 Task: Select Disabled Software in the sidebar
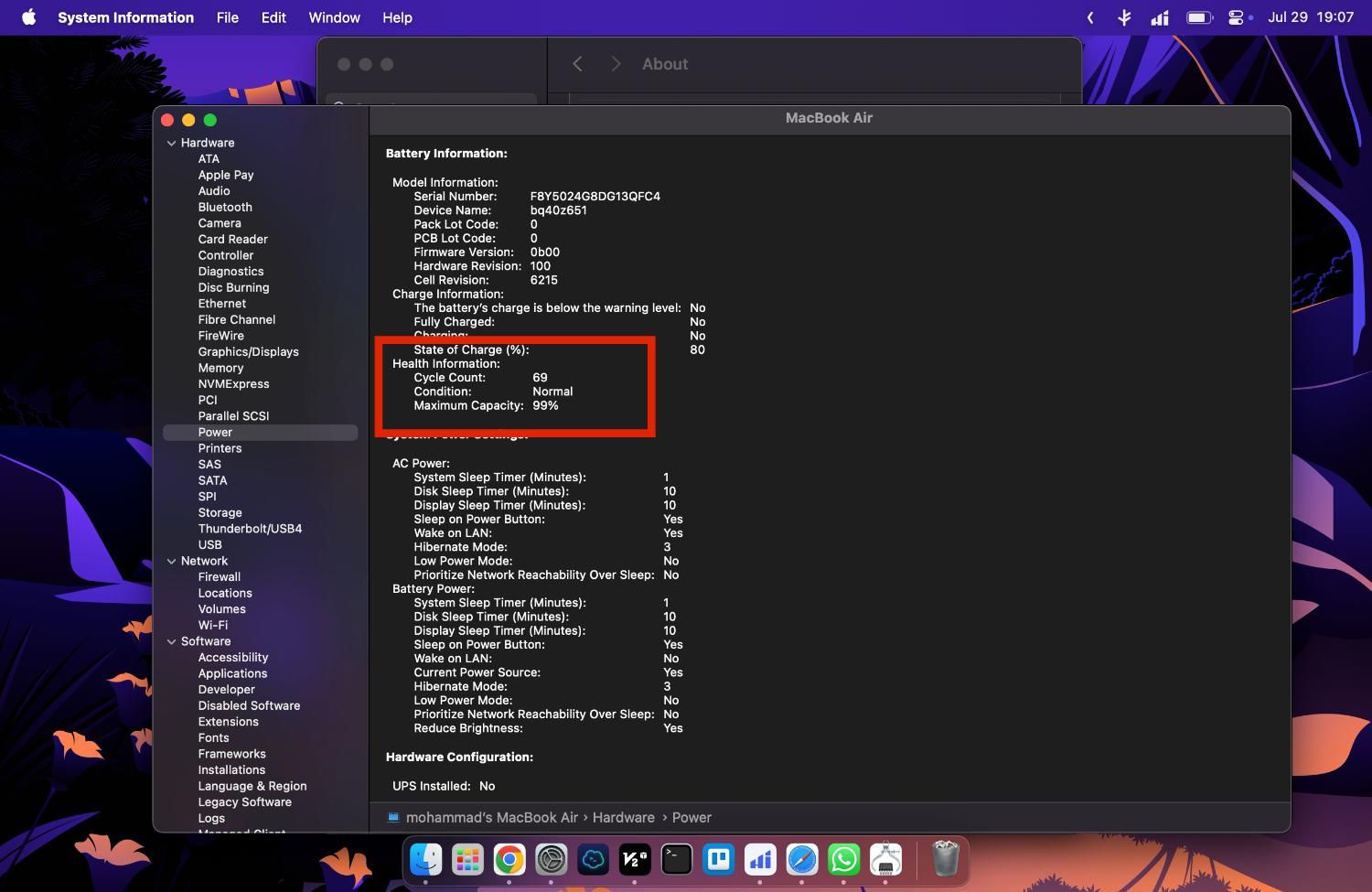tap(249, 705)
